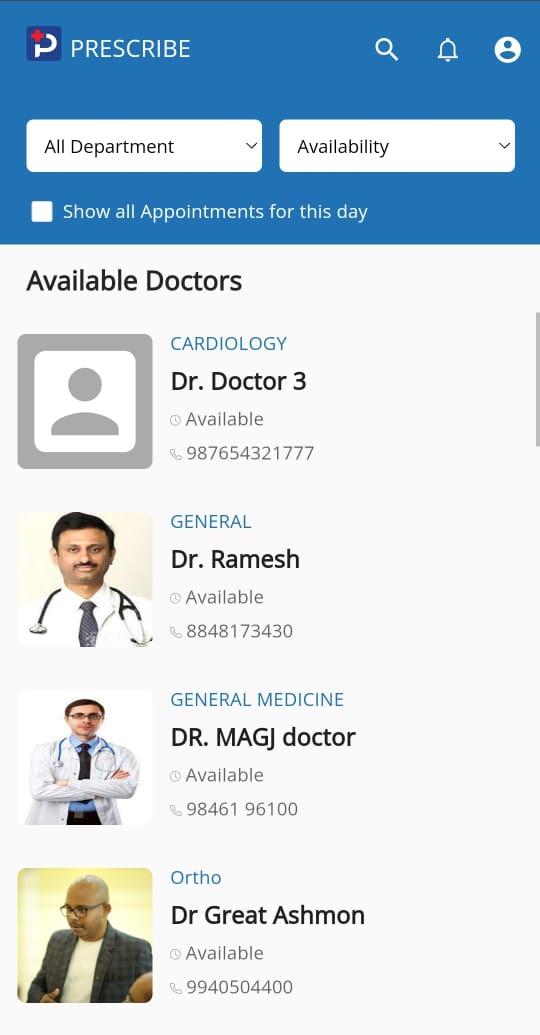Tap phone icon beside 987654321777
The height and width of the screenshot is (1035, 540).
pos(176,454)
